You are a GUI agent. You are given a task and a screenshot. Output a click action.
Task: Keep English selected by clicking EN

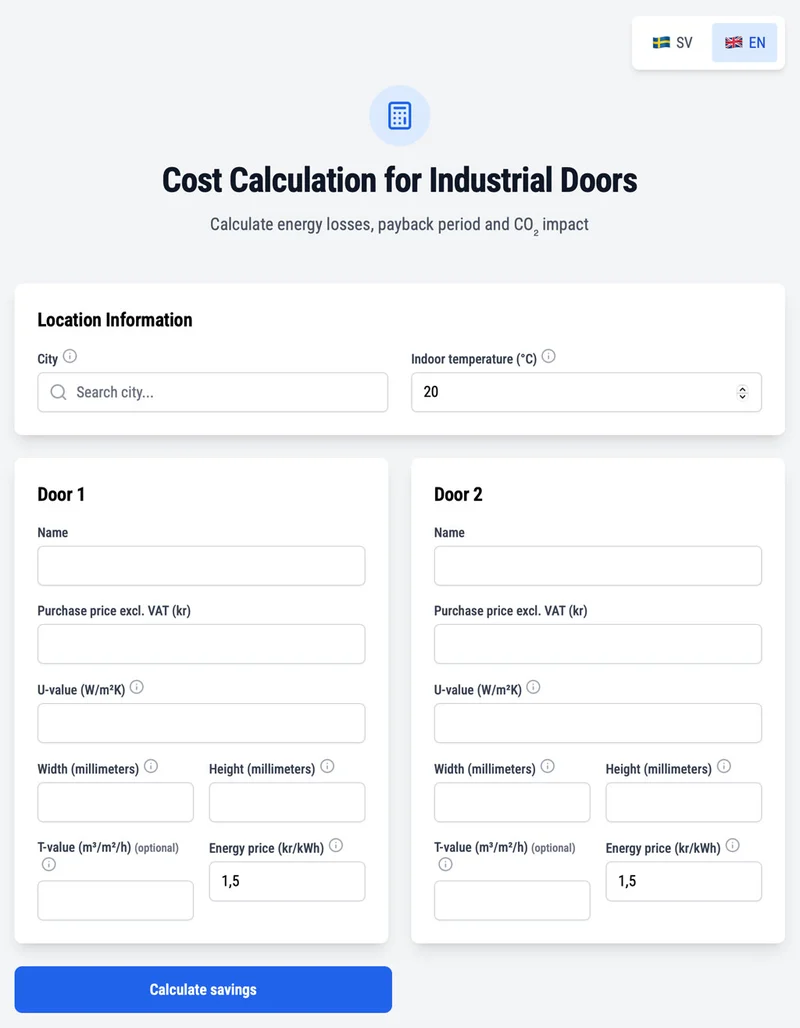pos(744,42)
